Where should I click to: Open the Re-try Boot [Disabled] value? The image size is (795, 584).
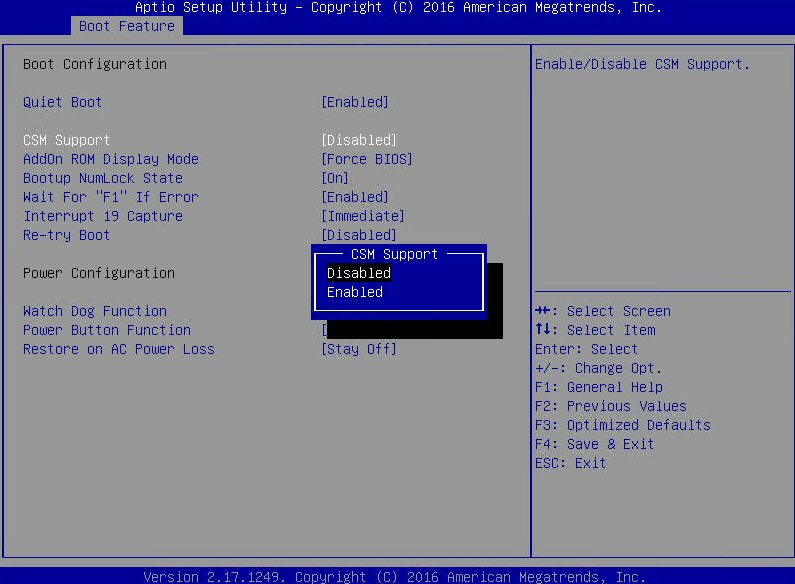(x=359, y=235)
